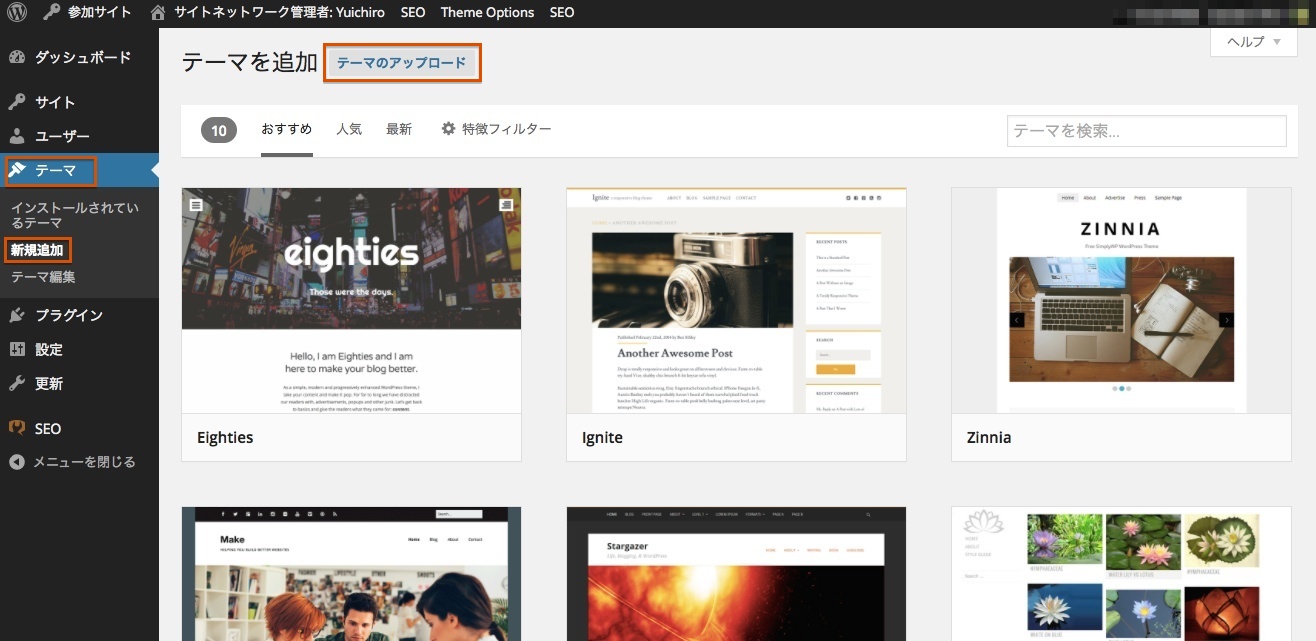Switch to the 最新 tab
The width and height of the screenshot is (1316, 641).
399,129
